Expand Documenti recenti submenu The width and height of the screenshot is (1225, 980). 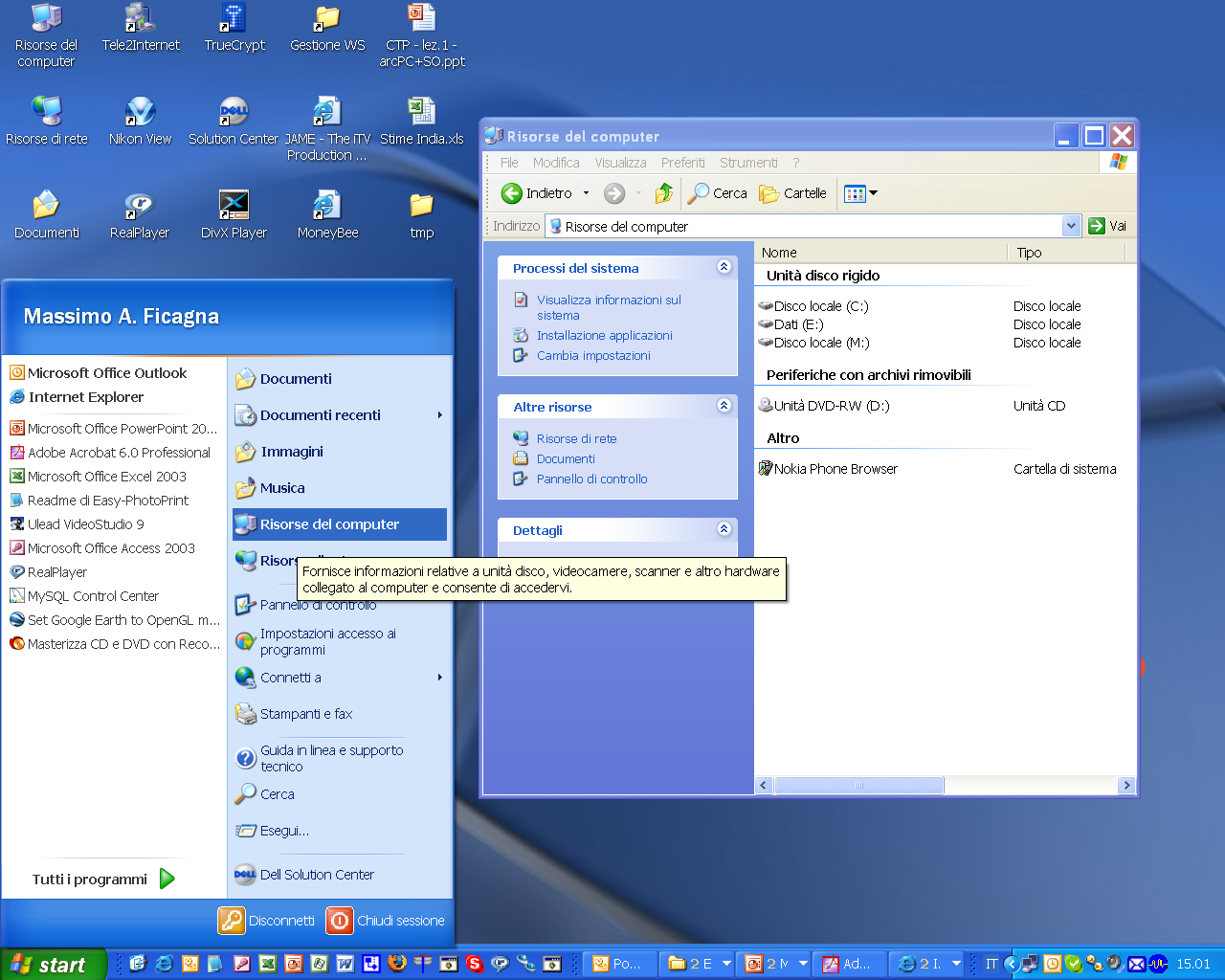click(340, 415)
